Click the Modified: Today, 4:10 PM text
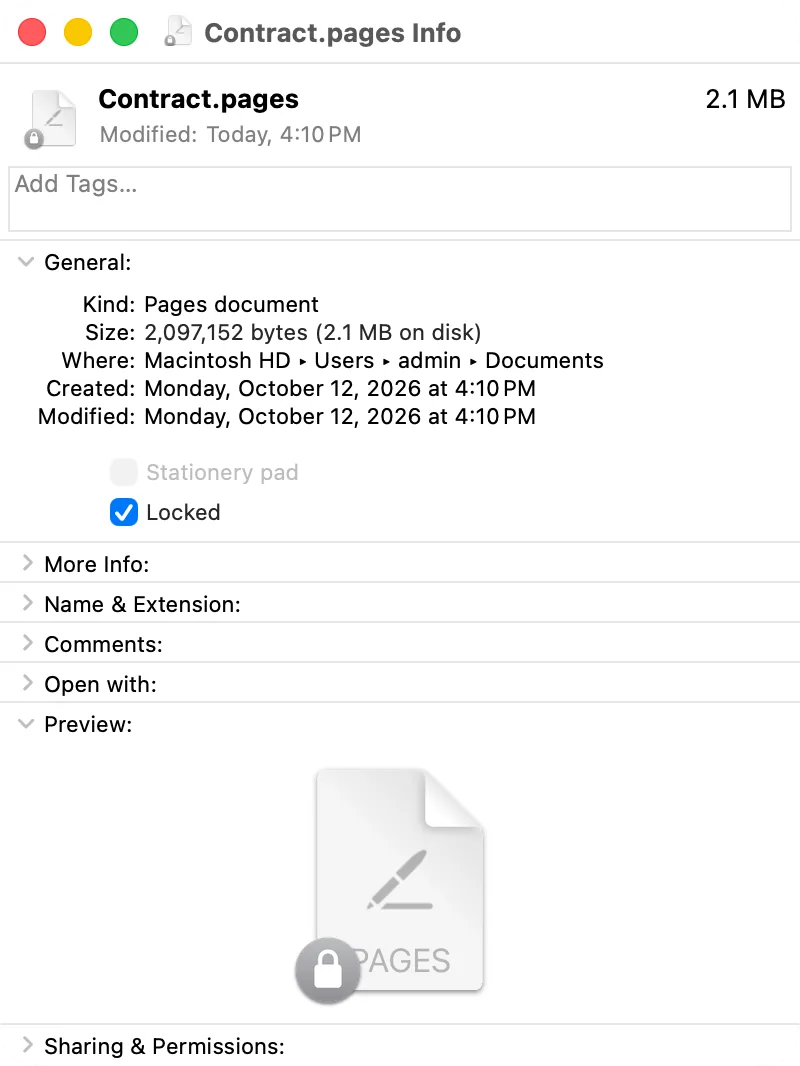The width and height of the screenshot is (800, 1066). click(x=230, y=135)
